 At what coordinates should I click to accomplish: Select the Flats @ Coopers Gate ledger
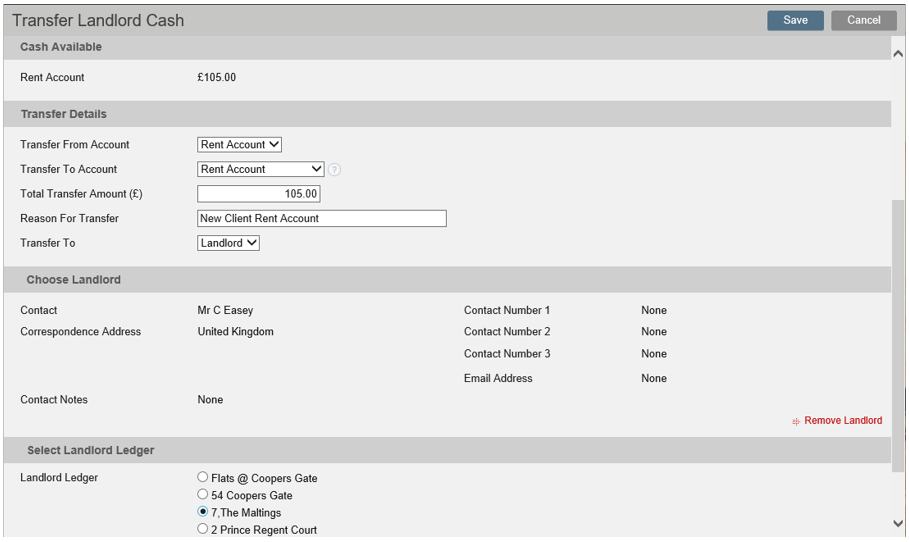point(202,476)
